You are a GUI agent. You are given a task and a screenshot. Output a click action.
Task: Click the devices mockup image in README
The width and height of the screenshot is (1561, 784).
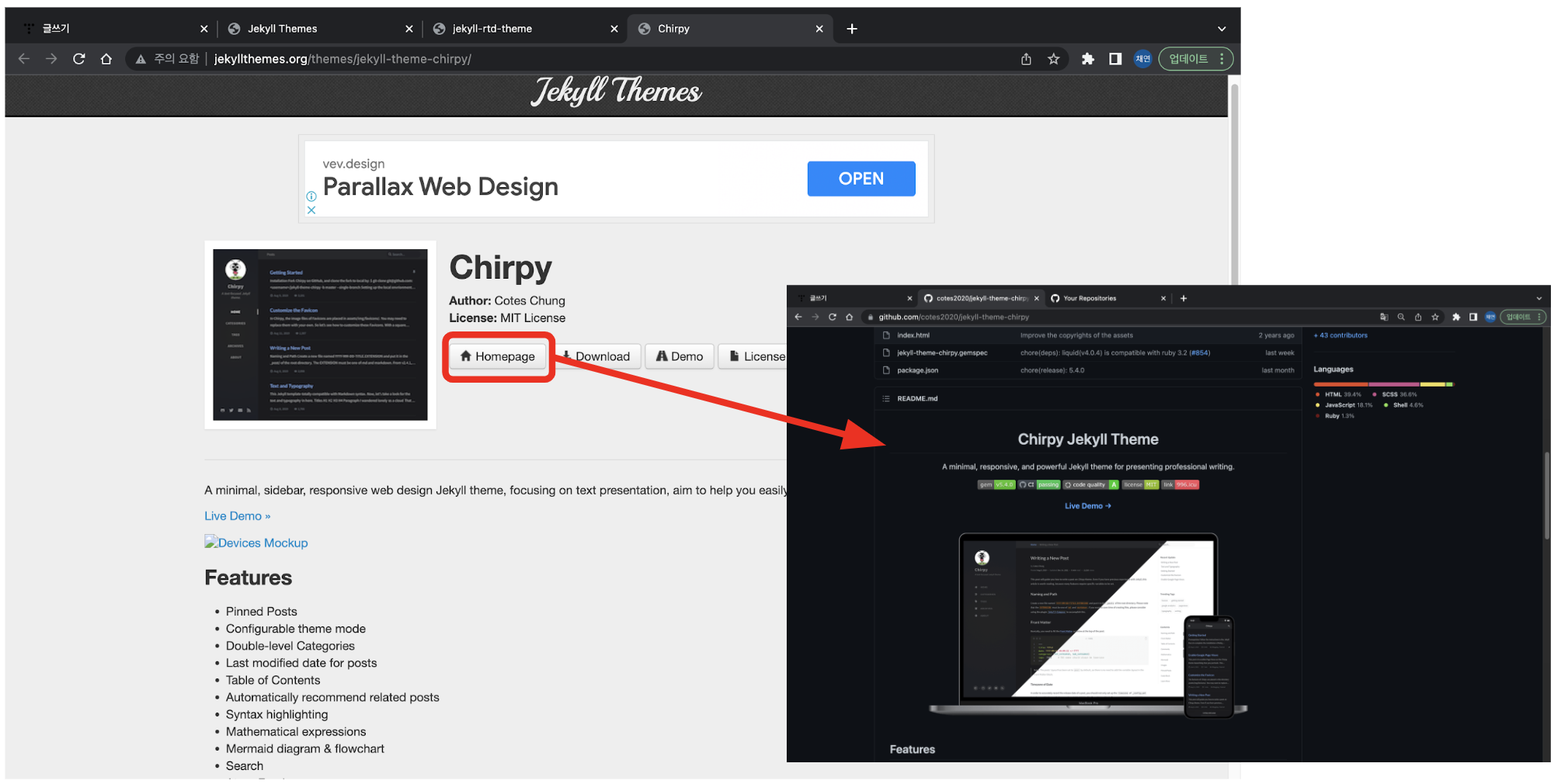pos(1088,625)
